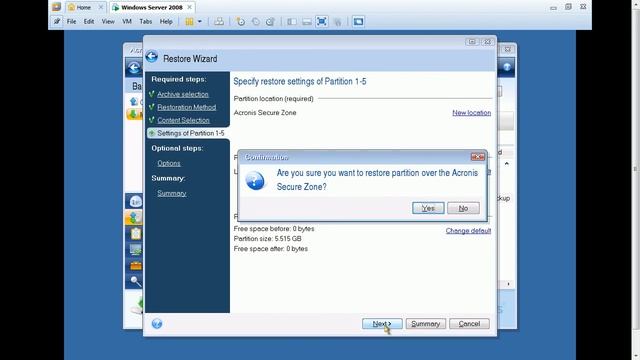The width and height of the screenshot is (640, 360).
Task: Click the pin icon left of File menu
Action: 57,22
